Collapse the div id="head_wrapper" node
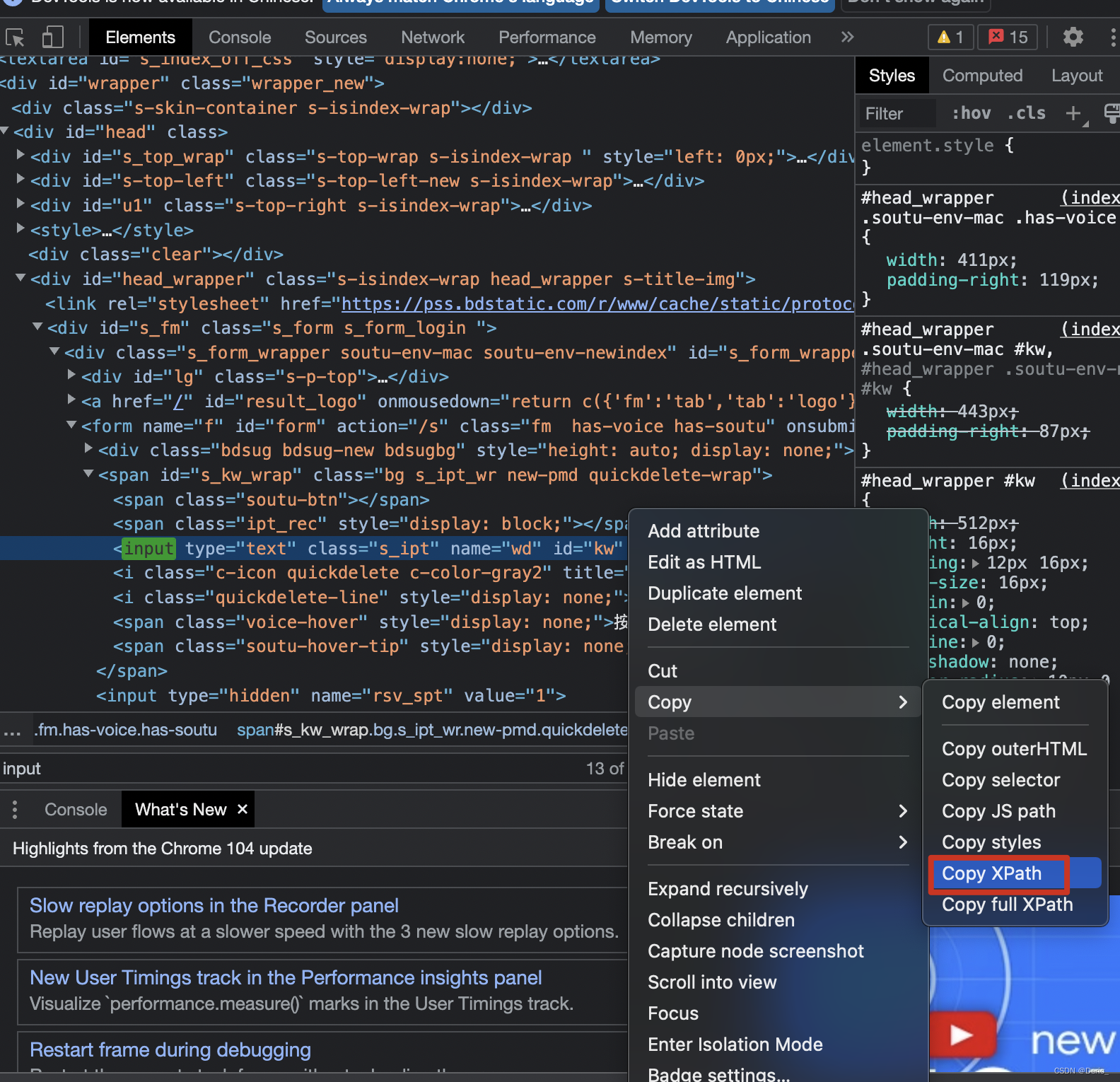 click(21, 279)
